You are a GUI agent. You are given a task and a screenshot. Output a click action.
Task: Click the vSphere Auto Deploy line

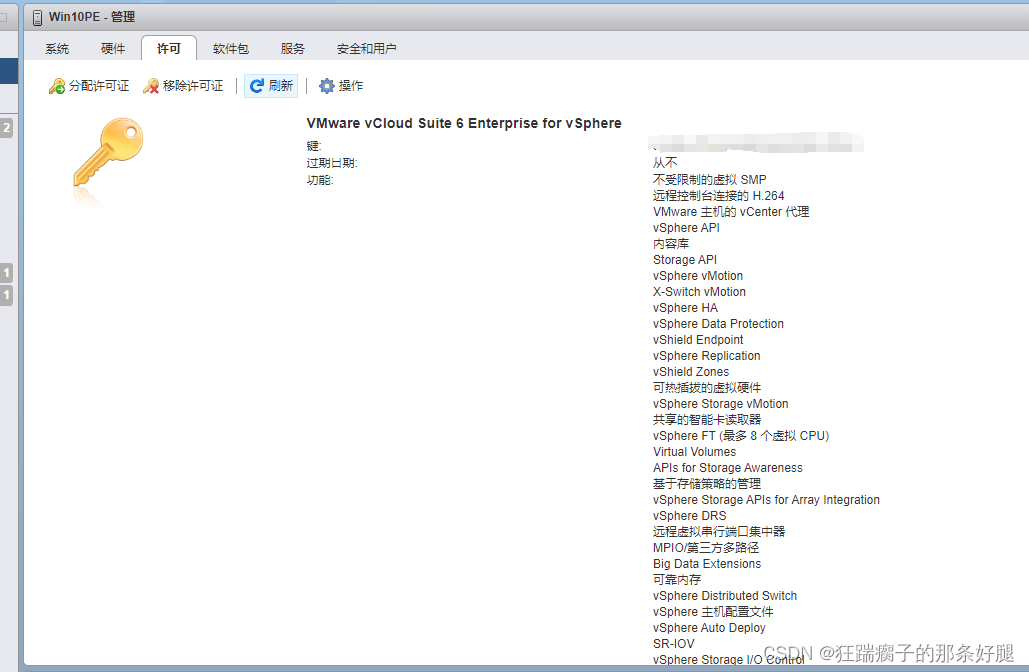[x=709, y=628]
